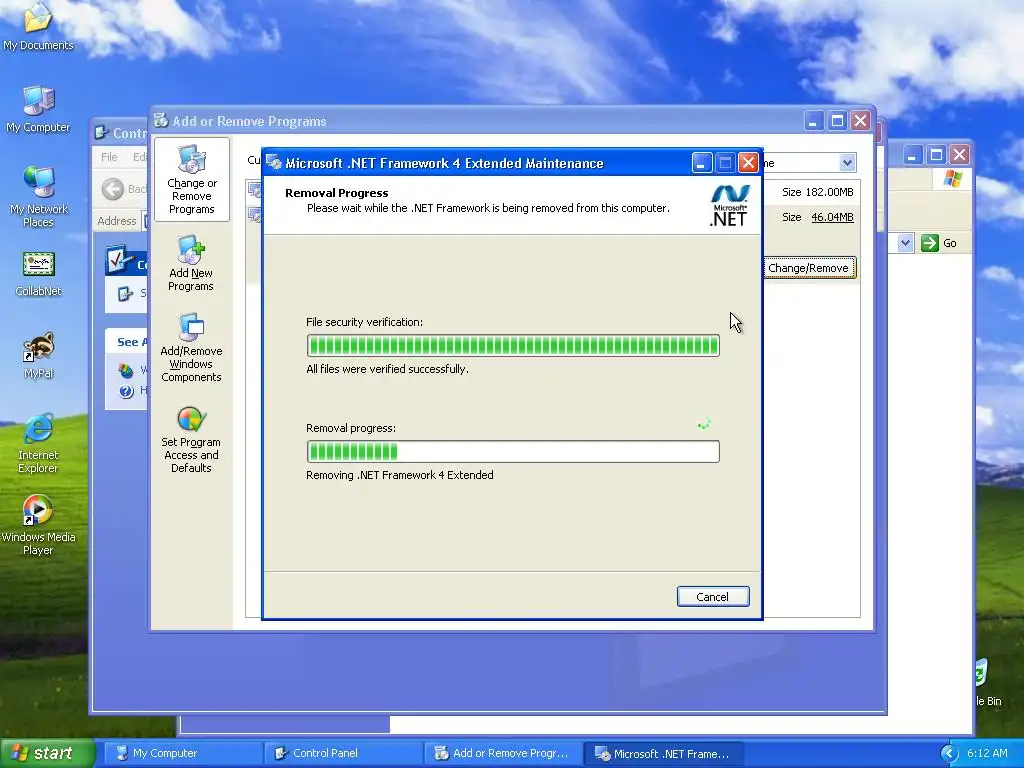1024x768 pixels.
Task: Expand hidden tray icons chevron
Action: coord(948,754)
